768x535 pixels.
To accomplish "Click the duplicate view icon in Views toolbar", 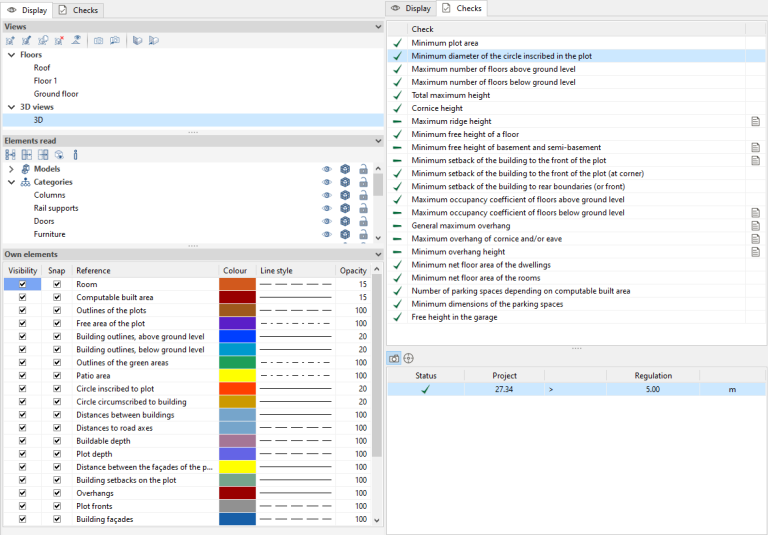I will coord(43,41).
